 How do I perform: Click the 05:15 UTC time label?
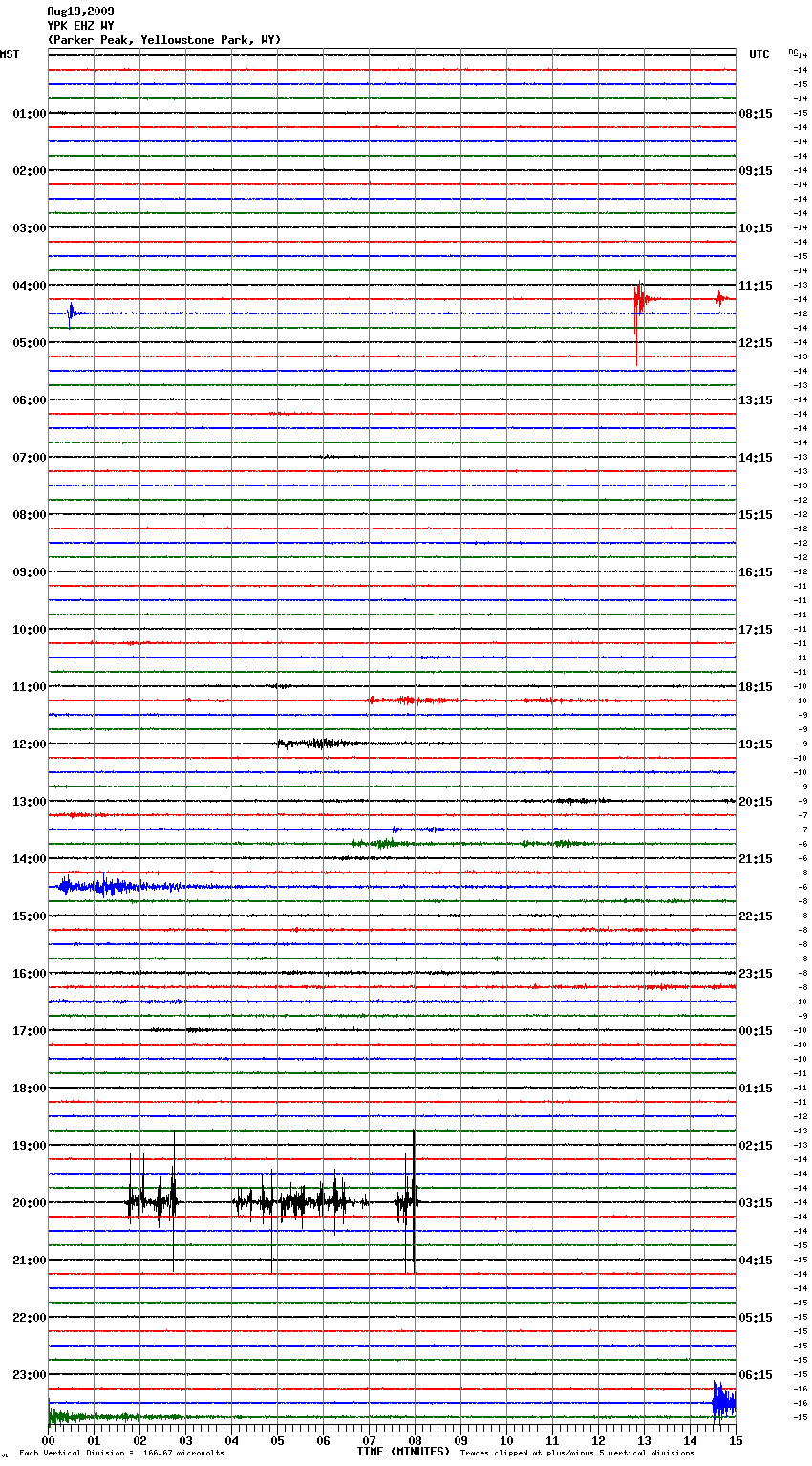pos(756,1318)
